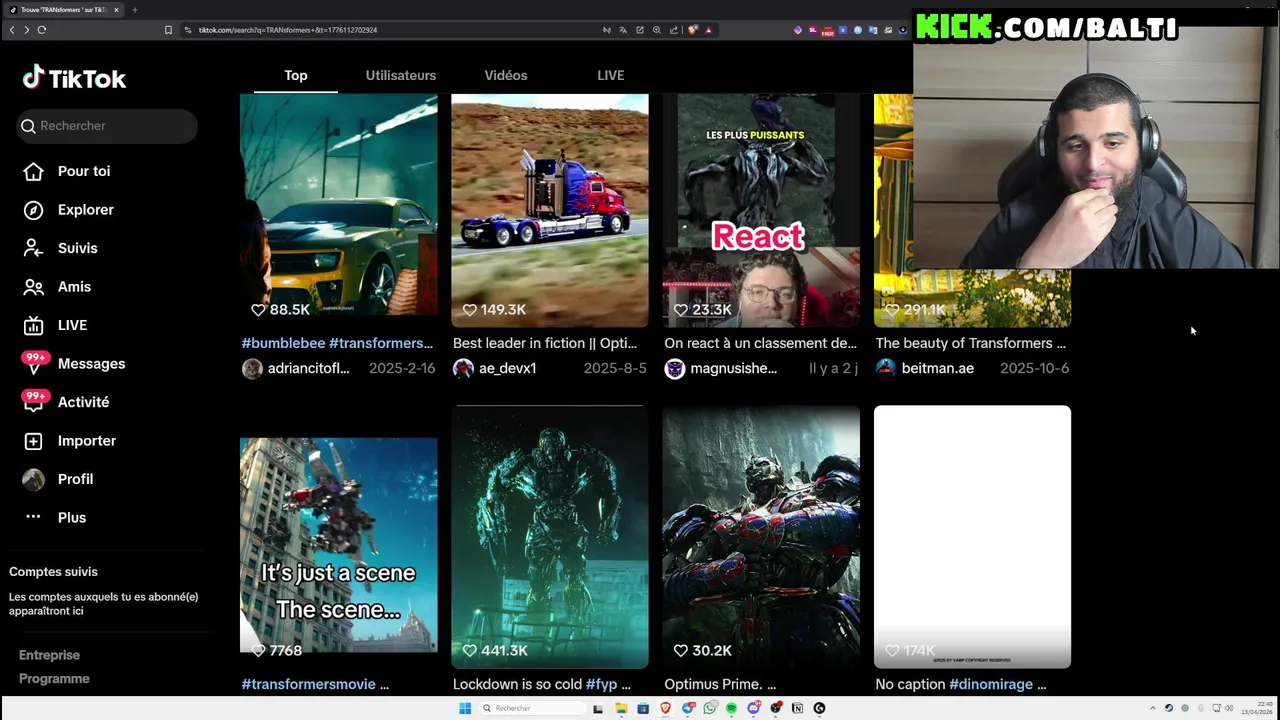Image resolution: width=1280 pixels, height=720 pixels.
Task: Open adriancitofl... user profile link
Action: click(308, 368)
